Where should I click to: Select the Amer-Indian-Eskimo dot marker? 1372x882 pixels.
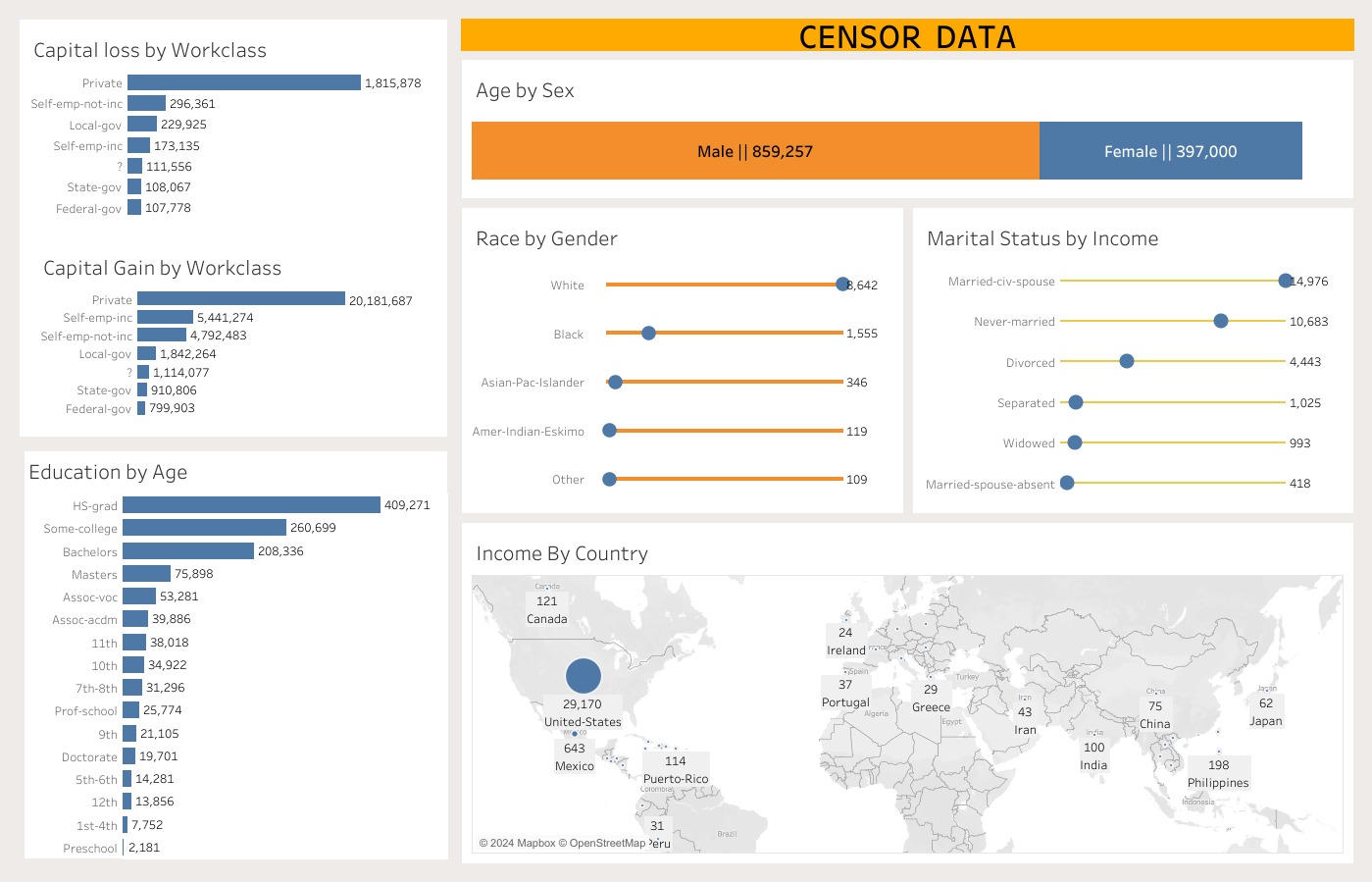(x=609, y=431)
